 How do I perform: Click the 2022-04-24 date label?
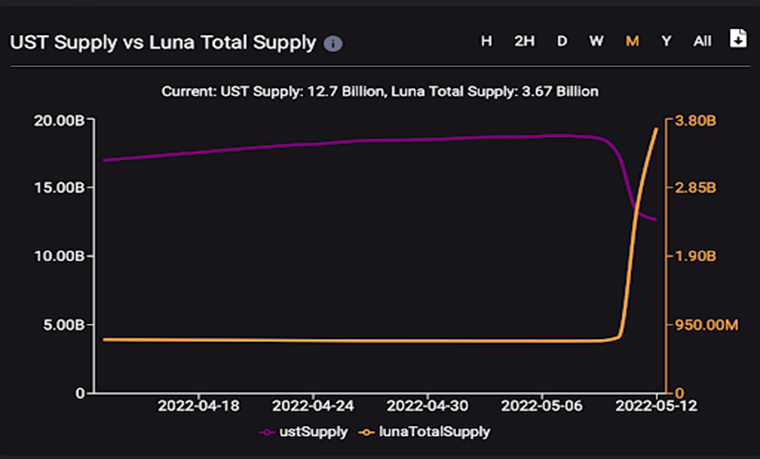(313, 406)
